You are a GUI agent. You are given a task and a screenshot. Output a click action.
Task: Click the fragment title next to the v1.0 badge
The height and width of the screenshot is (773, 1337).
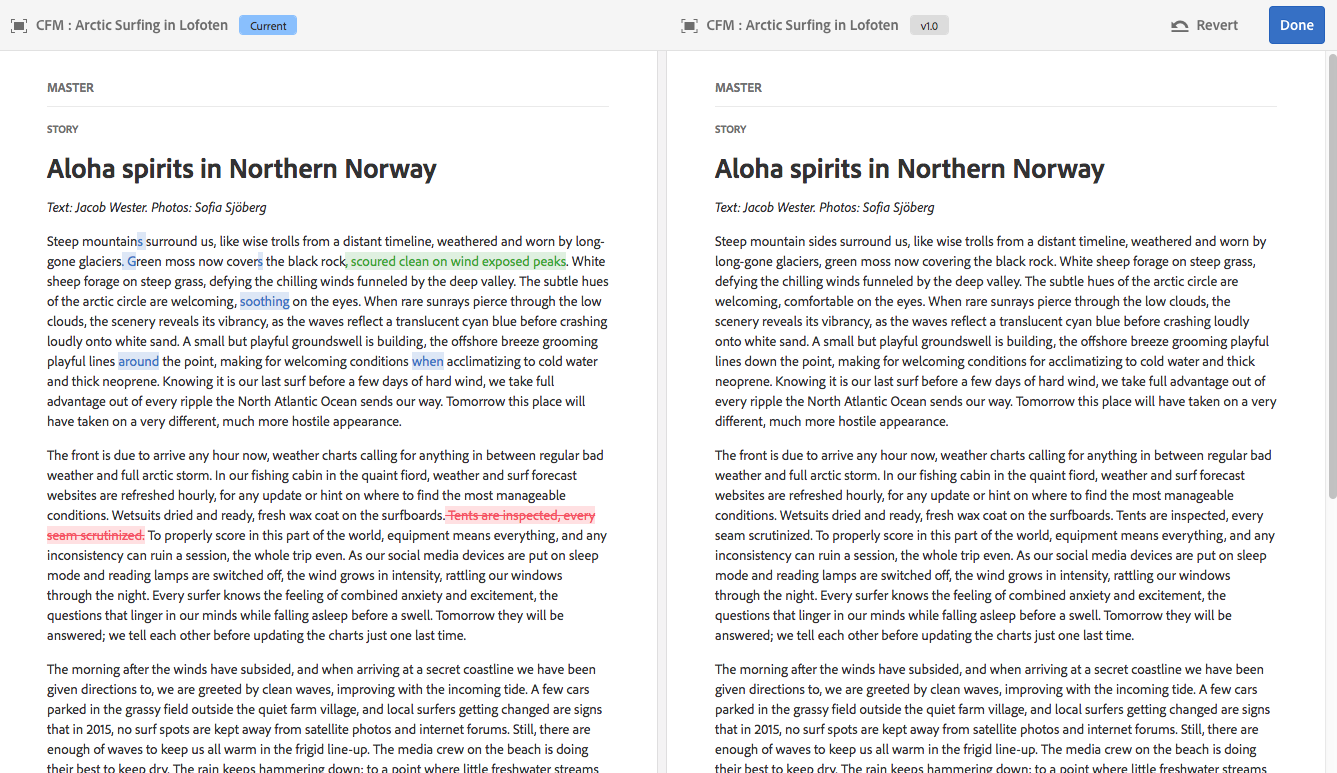pyautogui.click(x=802, y=25)
